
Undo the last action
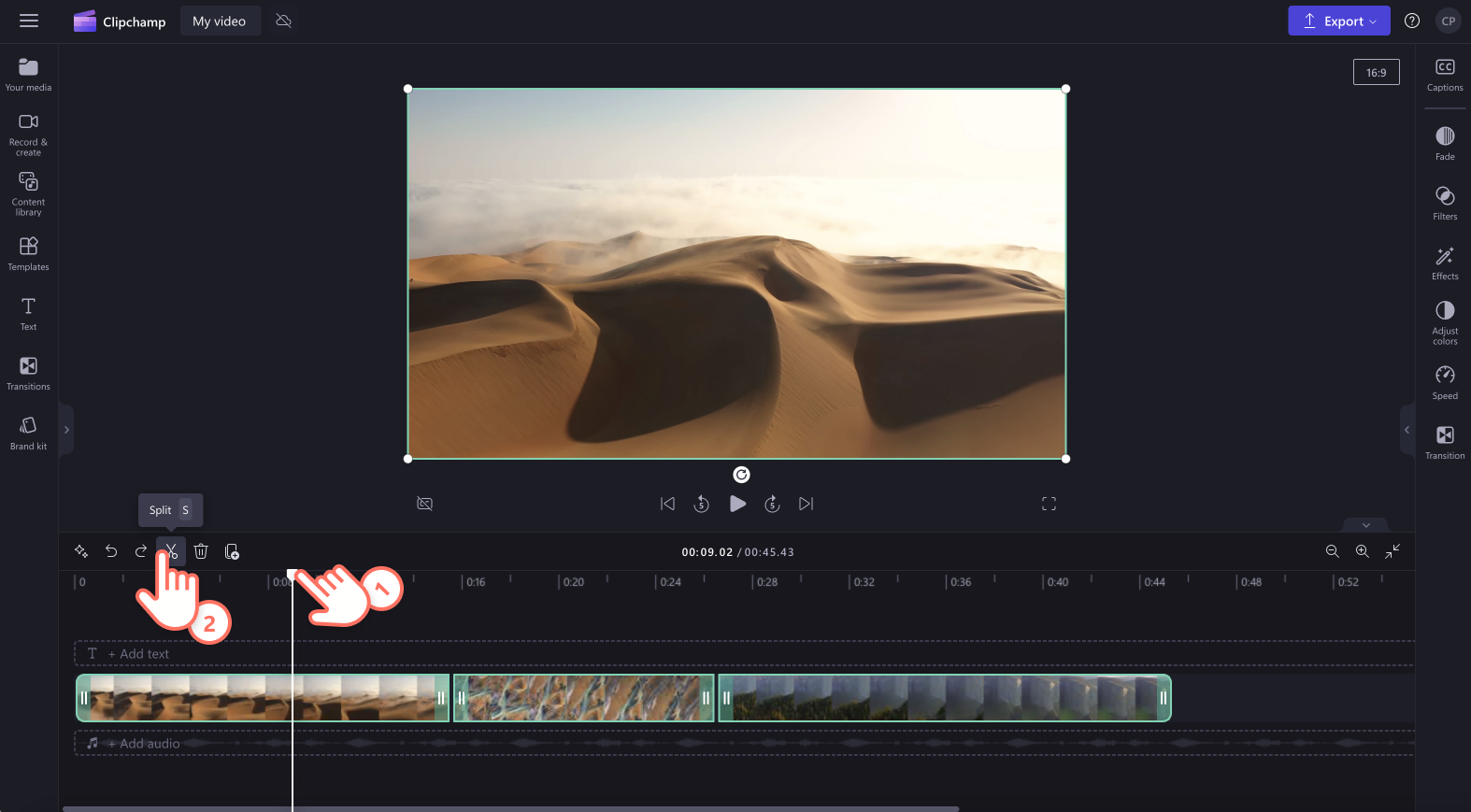click(111, 551)
